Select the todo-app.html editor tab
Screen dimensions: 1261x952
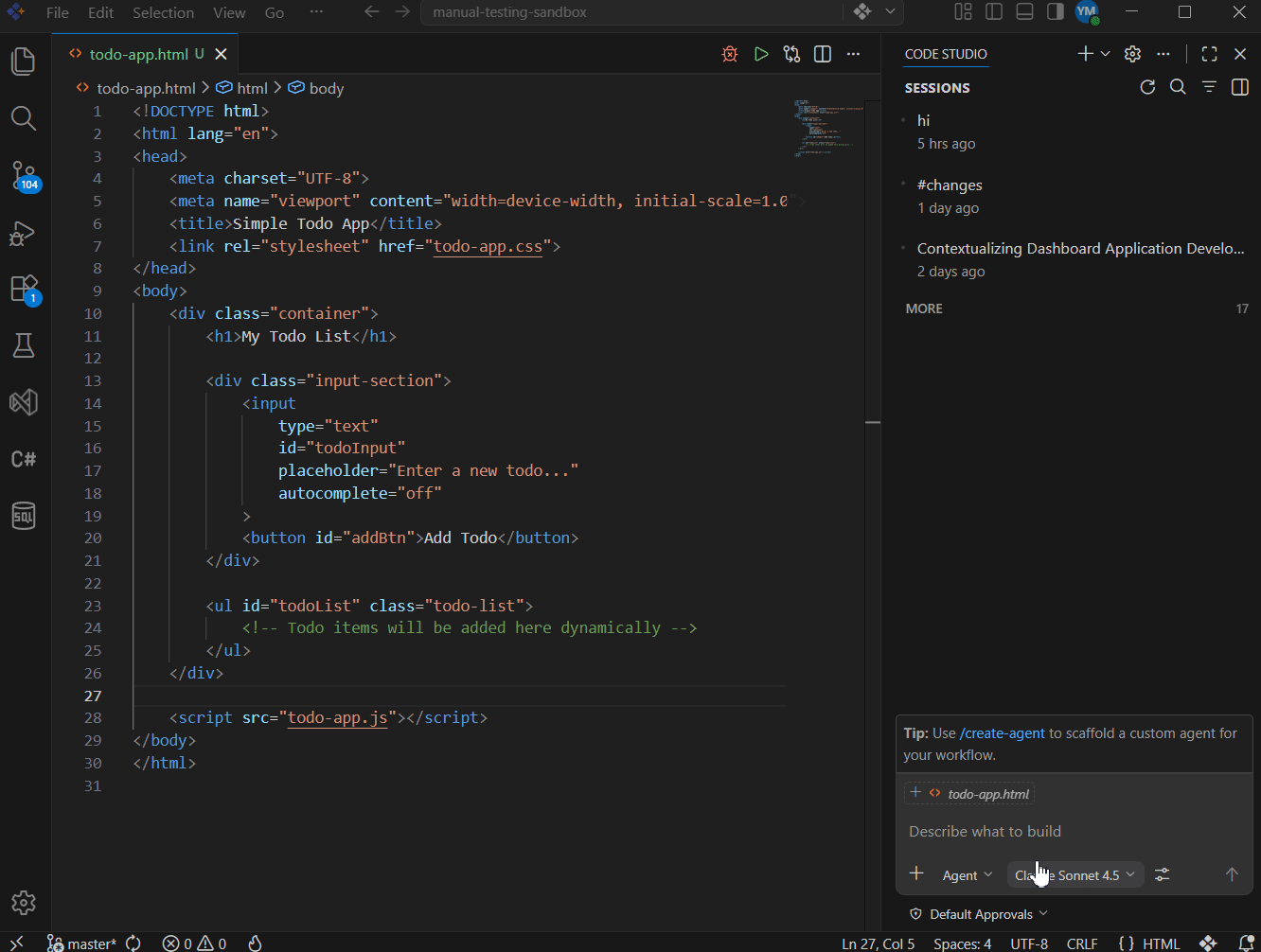click(x=147, y=54)
